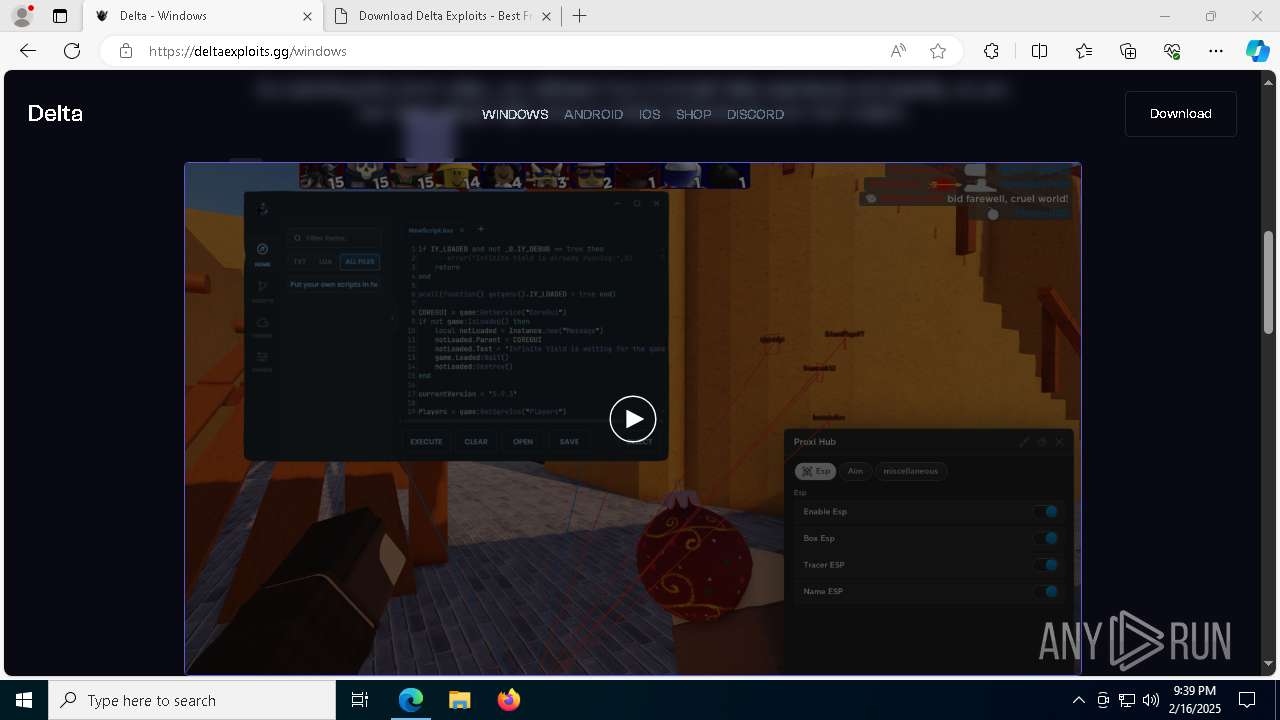This screenshot has width=1280, height=720.
Task: Switch to Download Delta Exploits tab
Action: point(443,16)
